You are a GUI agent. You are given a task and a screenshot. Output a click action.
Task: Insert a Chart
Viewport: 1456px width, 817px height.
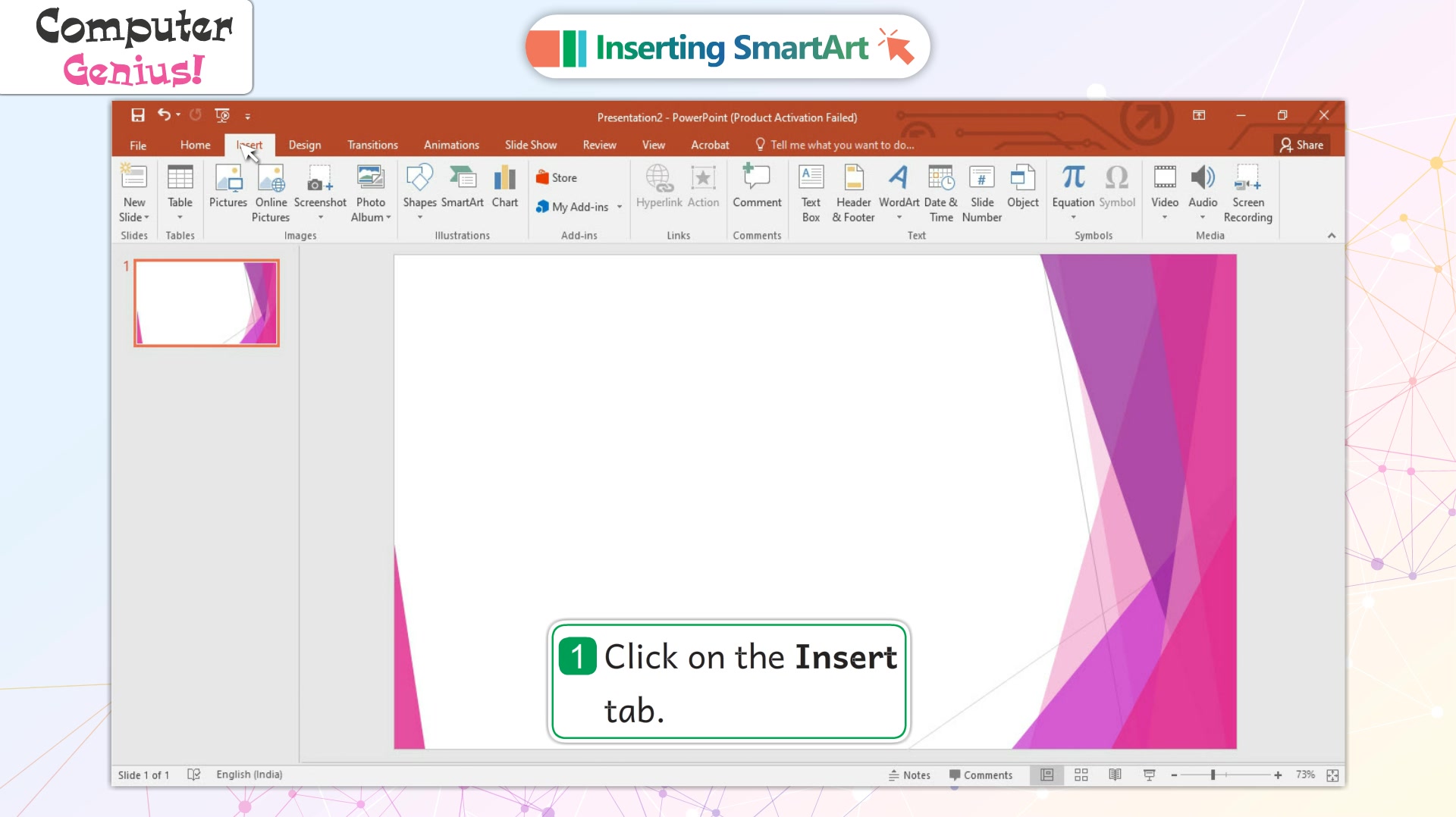click(x=505, y=186)
